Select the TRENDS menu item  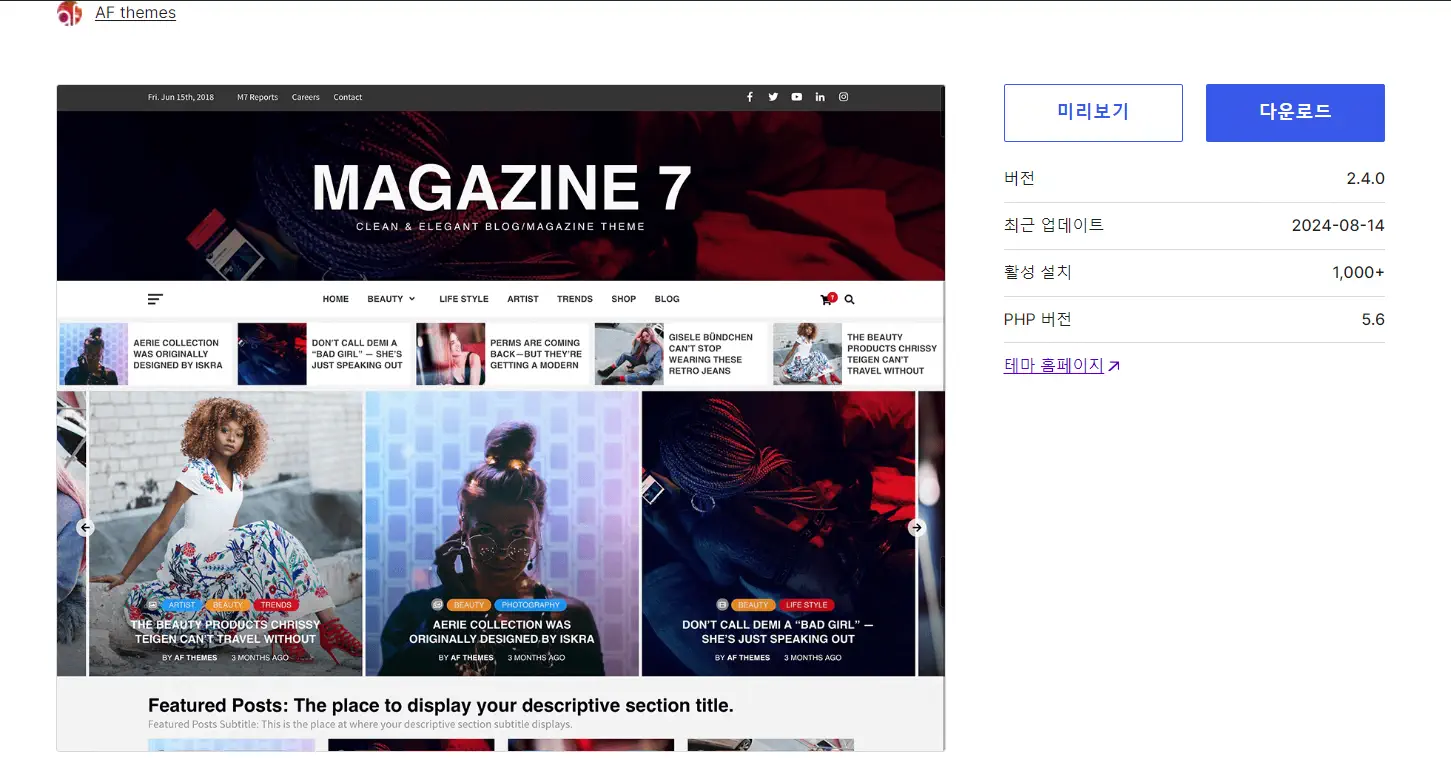click(575, 299)
